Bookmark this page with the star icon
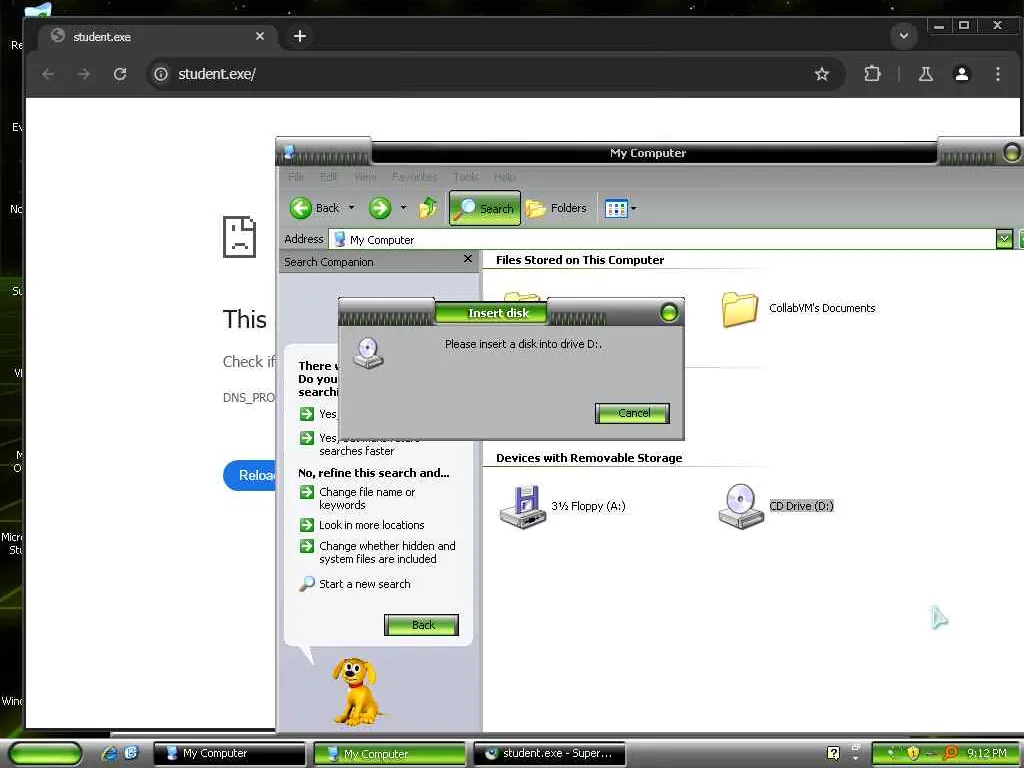Image resolution: width=1024 pixels, height=768 pixels. (x=822, y=74)
